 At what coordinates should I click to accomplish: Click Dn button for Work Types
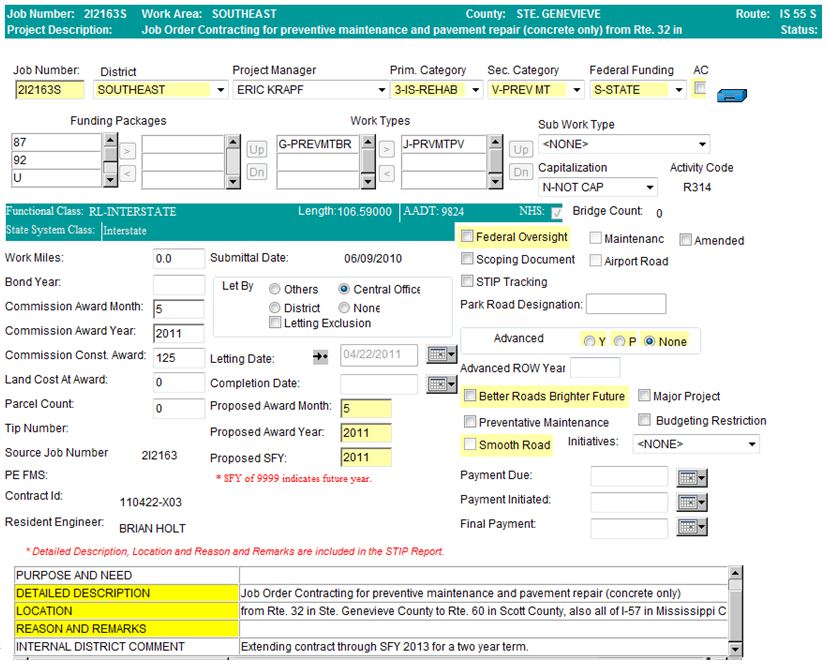click(521, 172)
